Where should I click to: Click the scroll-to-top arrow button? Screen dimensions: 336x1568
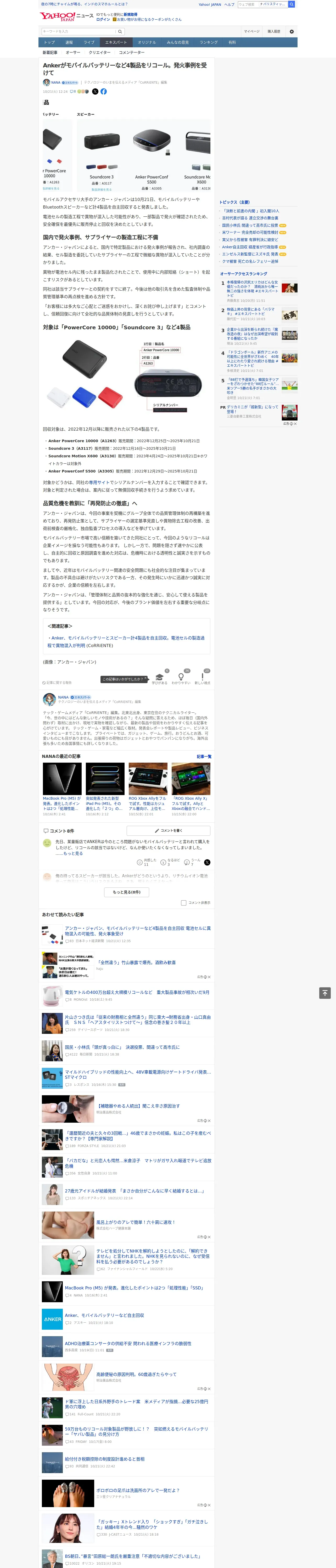[325, 993]
